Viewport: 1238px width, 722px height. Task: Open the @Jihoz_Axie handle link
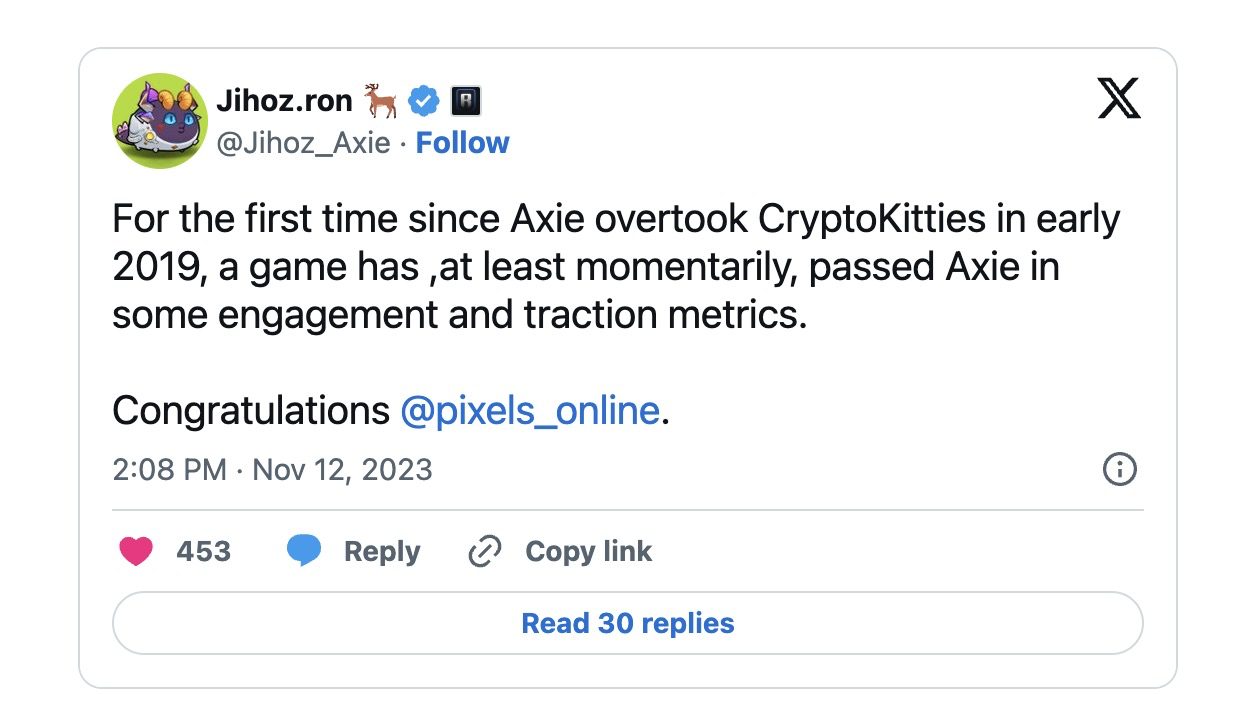pos(303,143)
